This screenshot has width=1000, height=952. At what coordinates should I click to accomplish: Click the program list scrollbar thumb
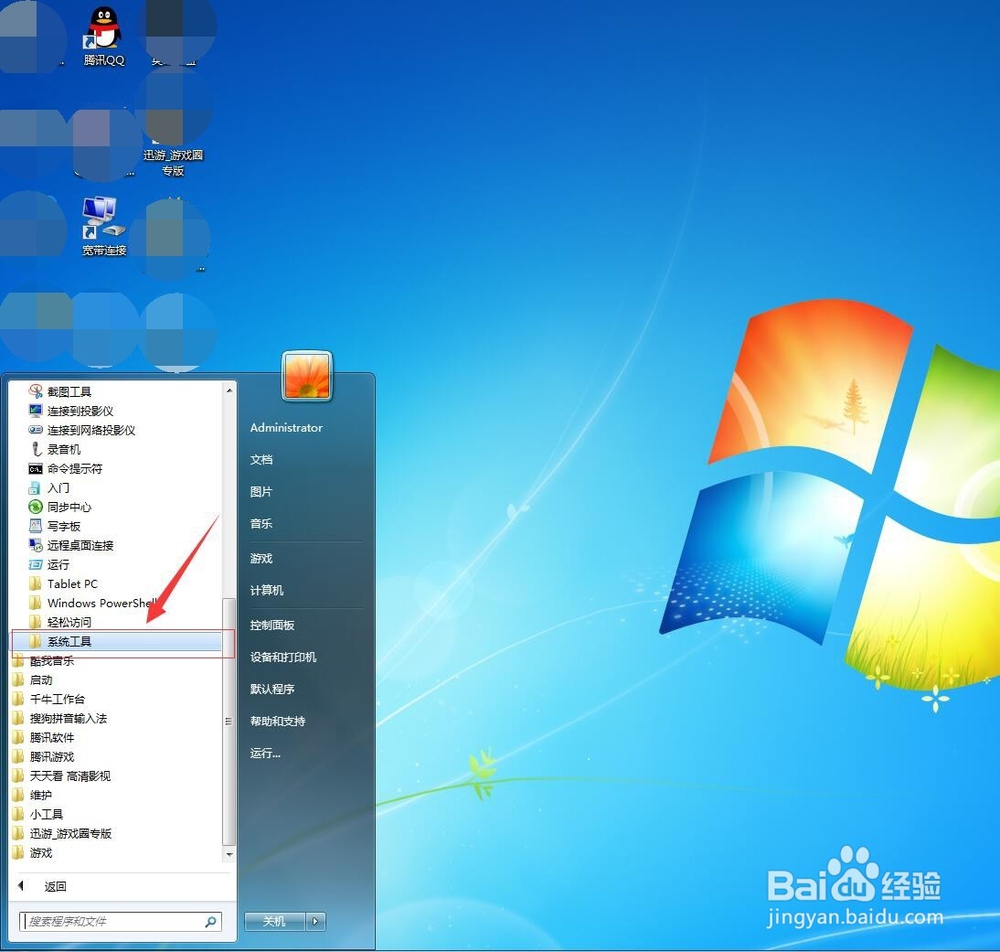tap(229, 722)
